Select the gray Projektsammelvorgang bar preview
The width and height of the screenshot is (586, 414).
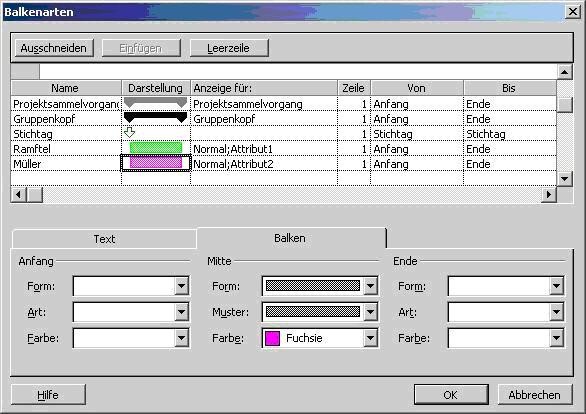[x=155, y=102]
